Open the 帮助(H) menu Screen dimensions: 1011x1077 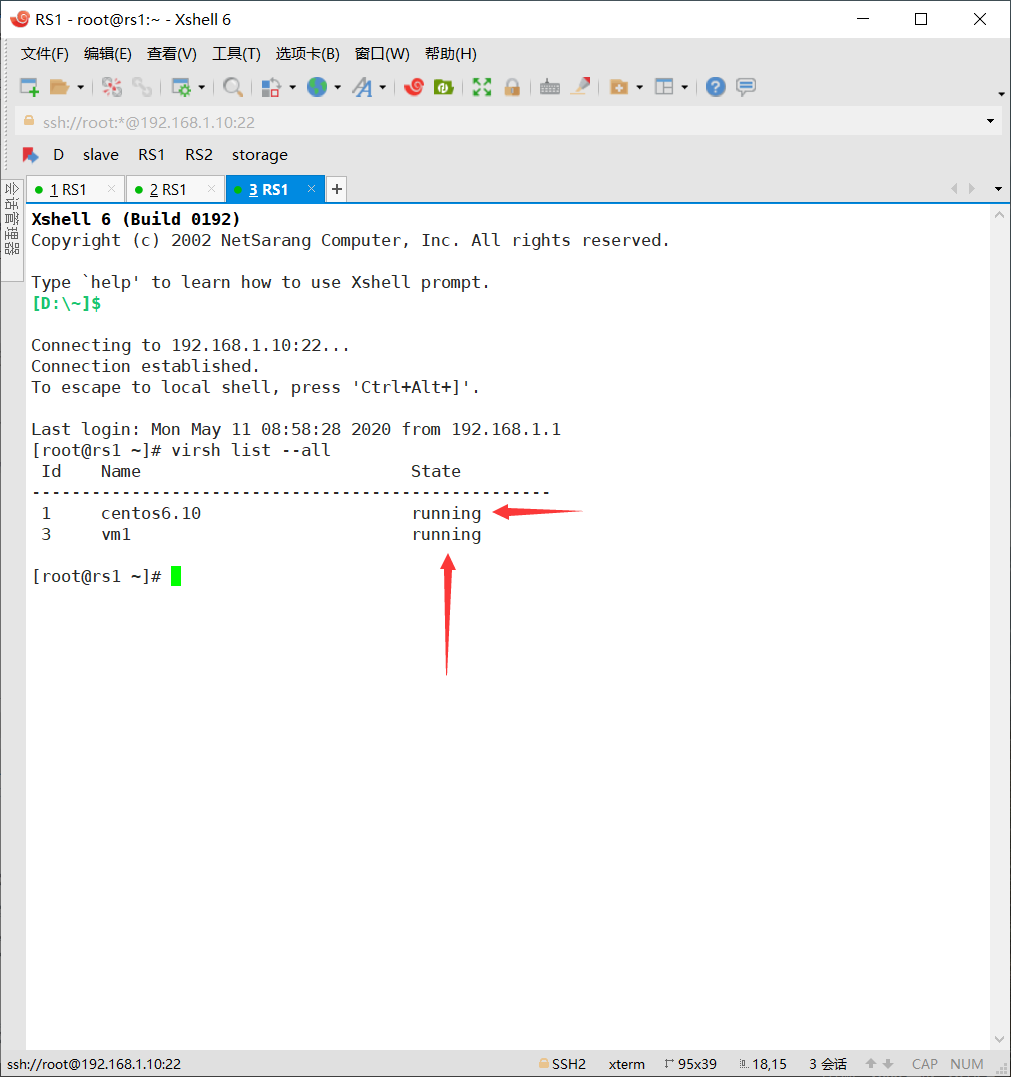click(451, 54)
